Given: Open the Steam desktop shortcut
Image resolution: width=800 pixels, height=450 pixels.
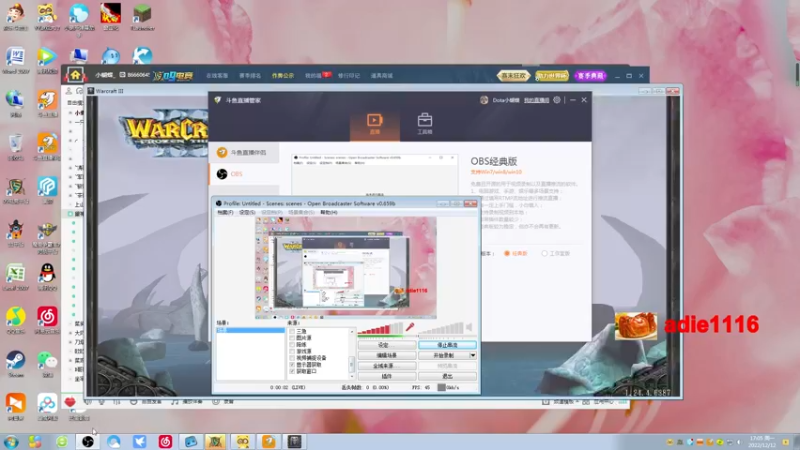Looking at the screenshot, I should coord(15,364).
